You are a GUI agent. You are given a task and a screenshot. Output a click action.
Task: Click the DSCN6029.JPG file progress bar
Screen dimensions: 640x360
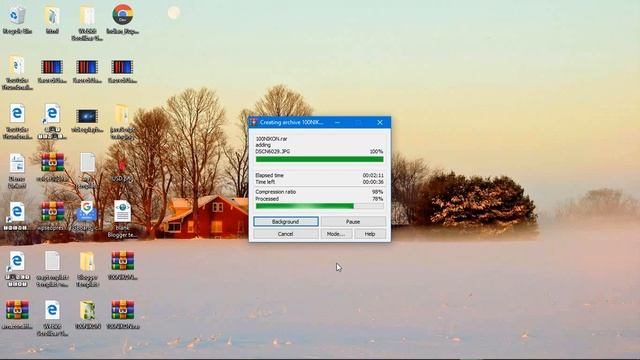[x=320, y=159]
